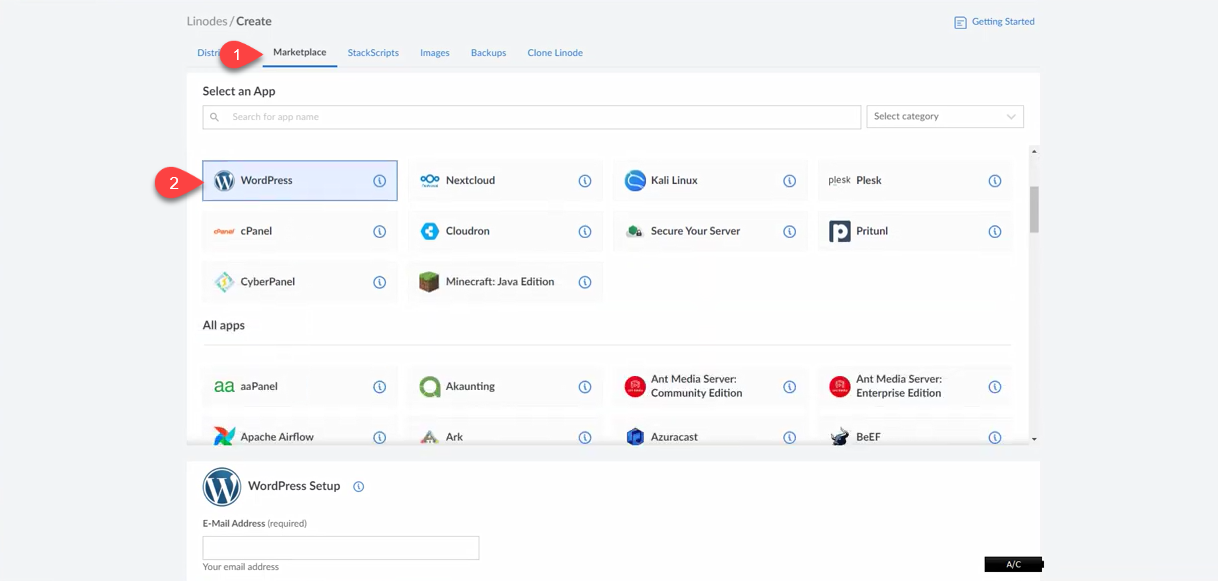Screen dimensions: 1218x581
Task: Open info for Ant Media Server Enterprise Edition
Action: pyautogui.click(x=995, y=387)
